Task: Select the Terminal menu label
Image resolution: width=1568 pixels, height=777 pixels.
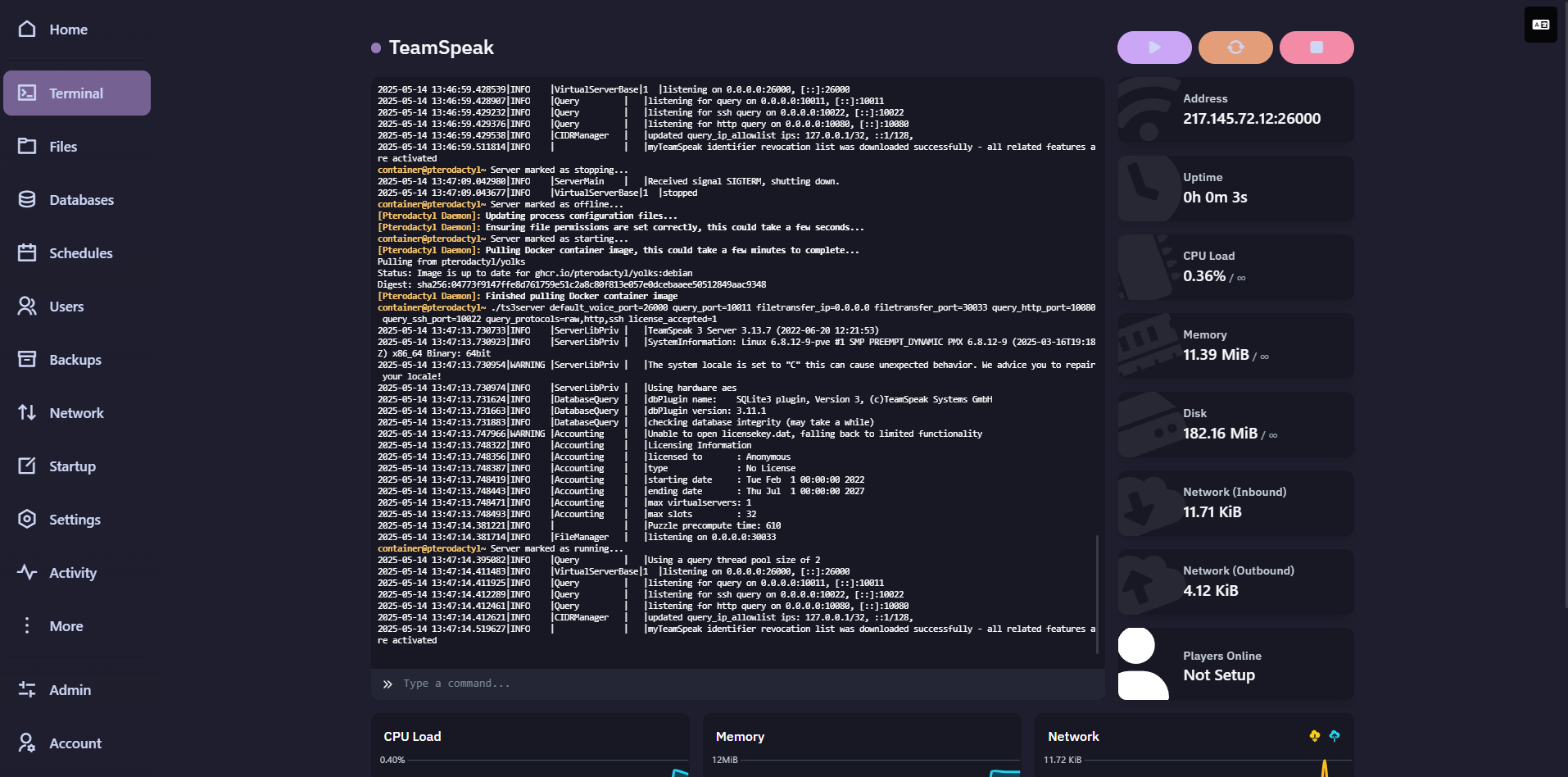Action: (76, 93)
